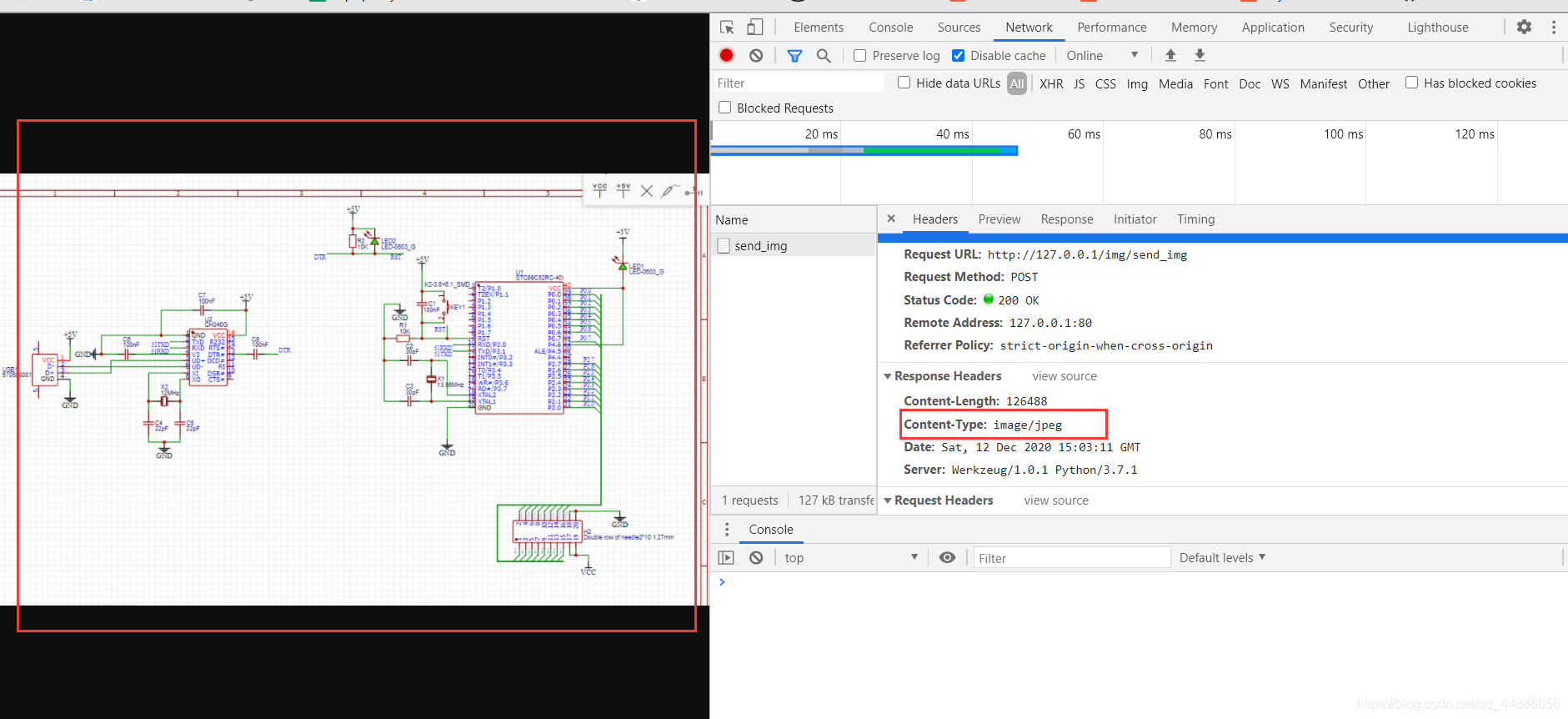Toggle the network filter funnel icon

[794, 55]
